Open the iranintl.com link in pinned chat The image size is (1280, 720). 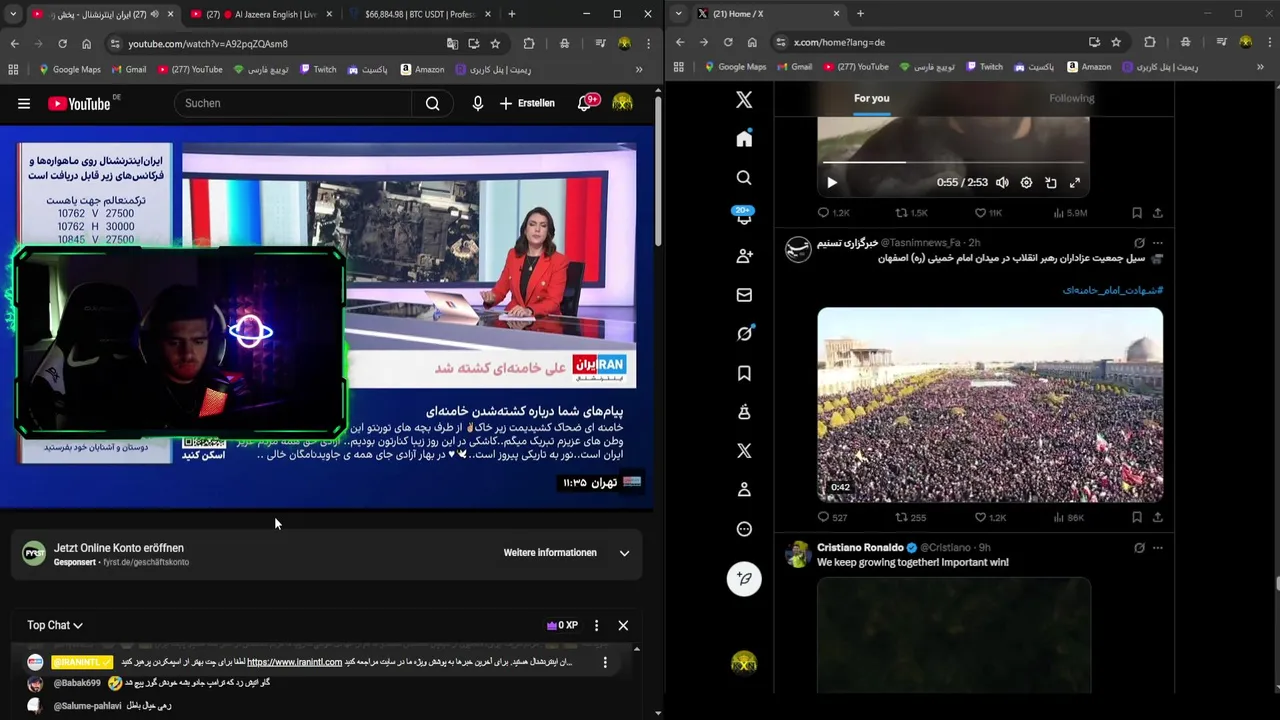pyautogui.click(x=294, y=662)
